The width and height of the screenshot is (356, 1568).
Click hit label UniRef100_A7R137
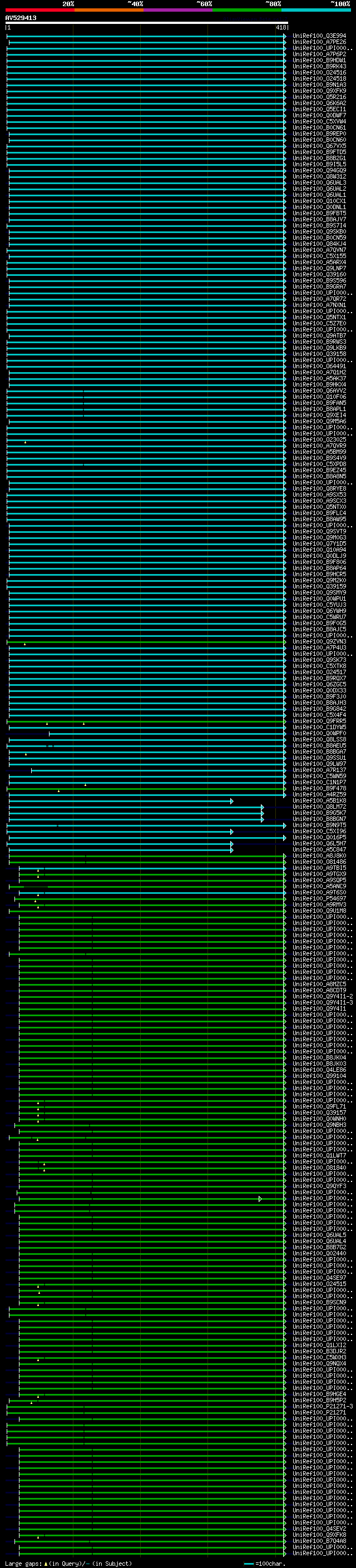click(x=319, y=770)
